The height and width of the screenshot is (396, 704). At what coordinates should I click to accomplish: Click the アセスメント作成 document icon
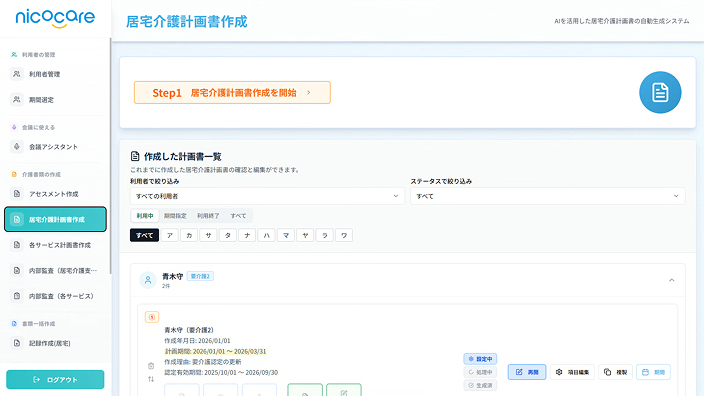tap(17, 194)
